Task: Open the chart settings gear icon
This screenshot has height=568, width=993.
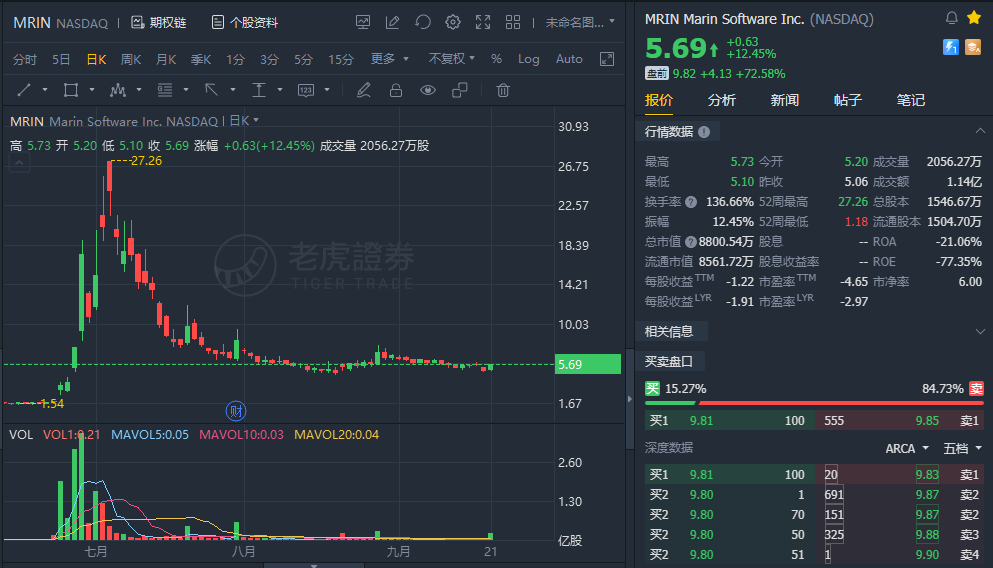Action: (453, 22)
